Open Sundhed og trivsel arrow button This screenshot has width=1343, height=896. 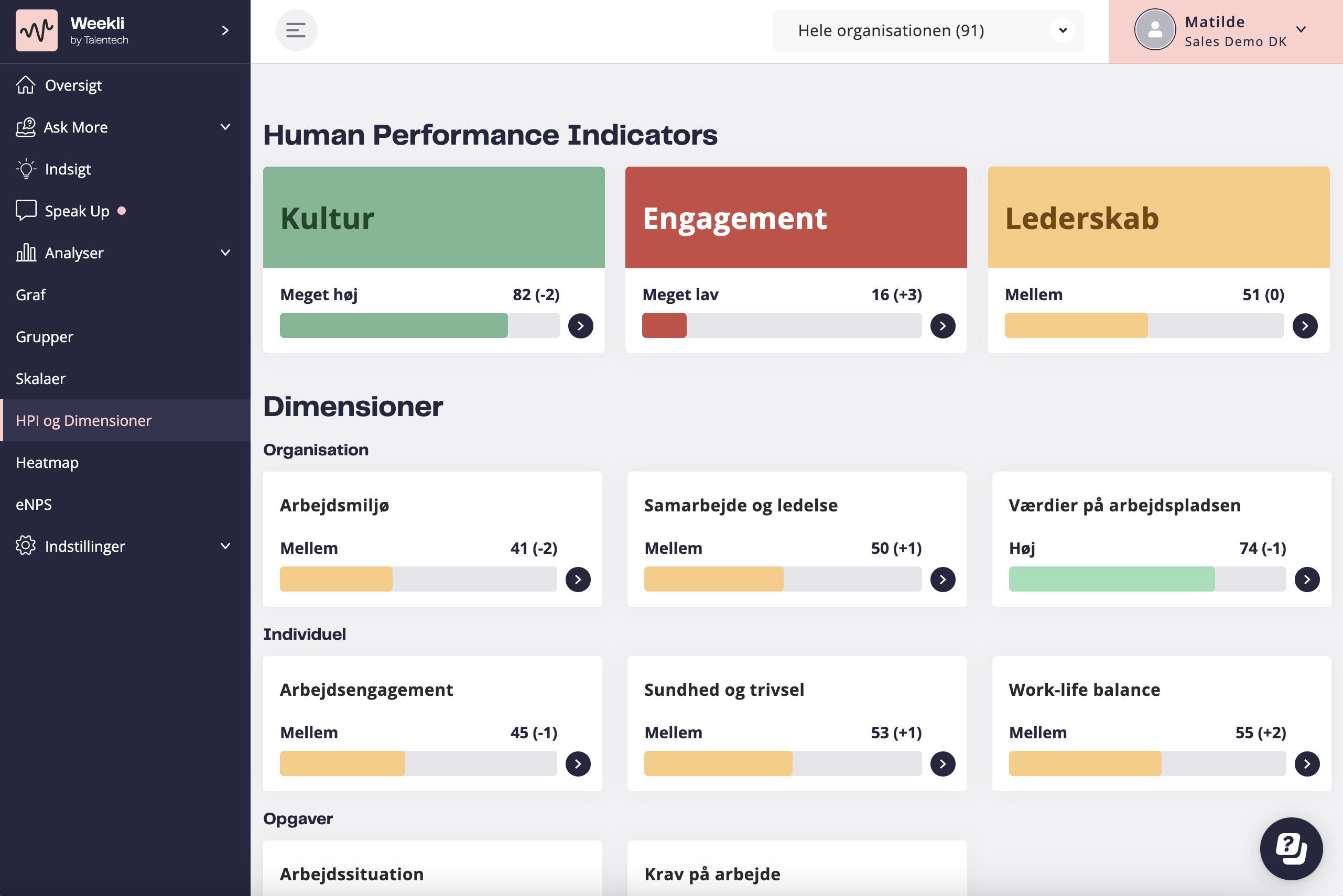coord(942,764)
